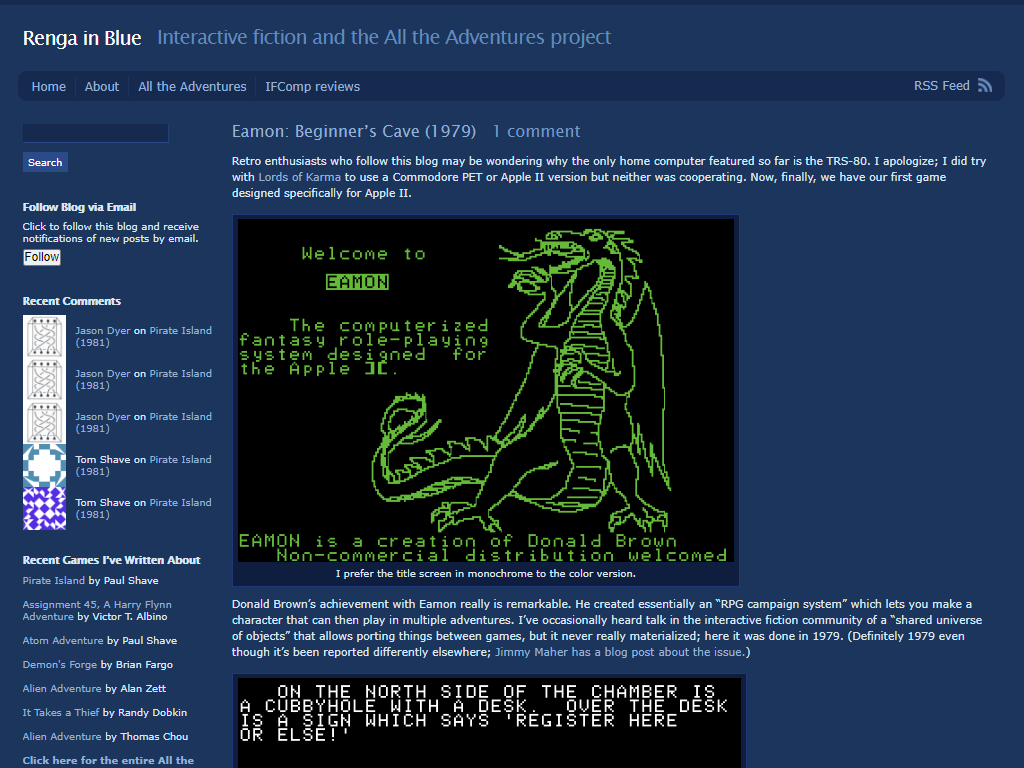This screenshot has height=768, width=1024.
Task: Click the RSS Feed text link
Action: pyautogui.click(x=941, y=86)
